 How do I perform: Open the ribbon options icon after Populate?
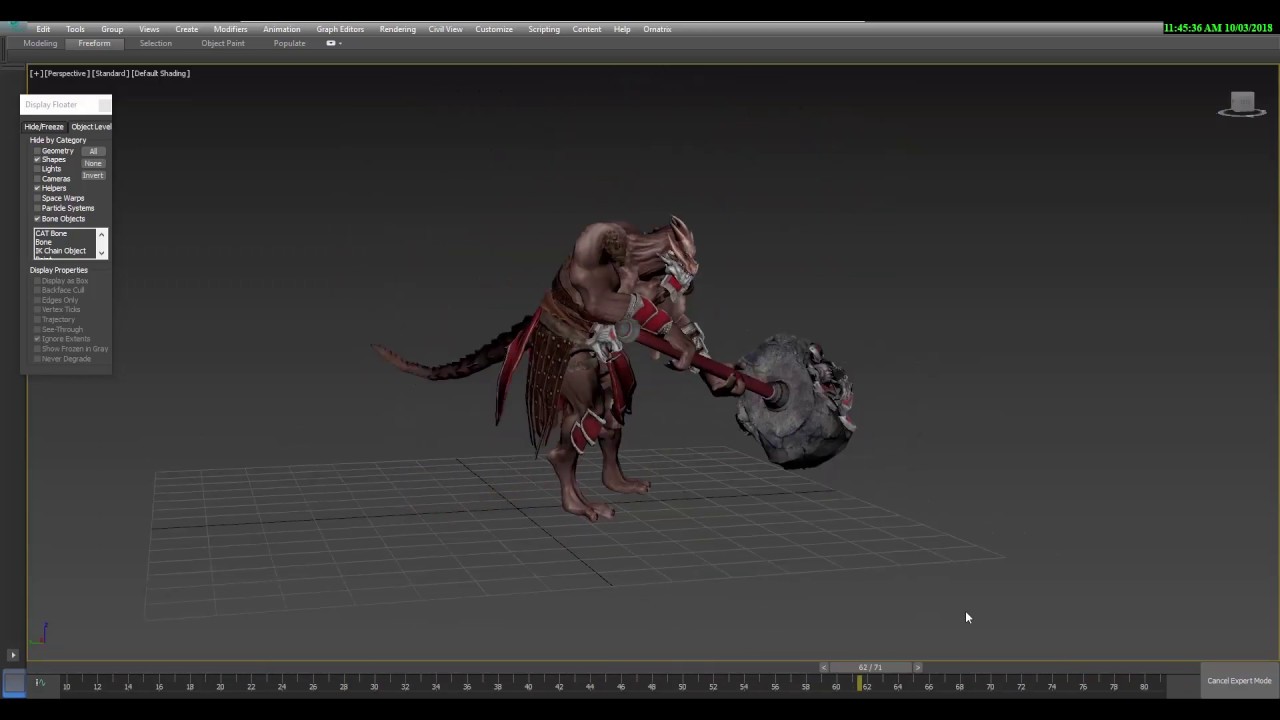click(x=333, y=43)
